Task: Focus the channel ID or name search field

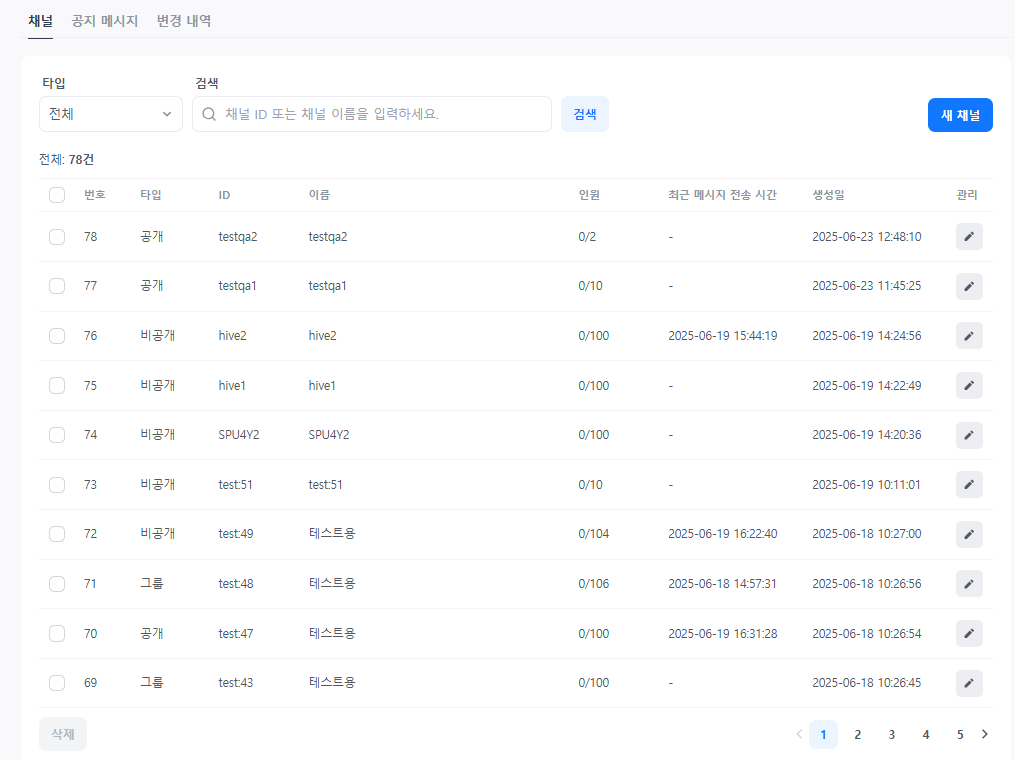Action: point(380,114)
